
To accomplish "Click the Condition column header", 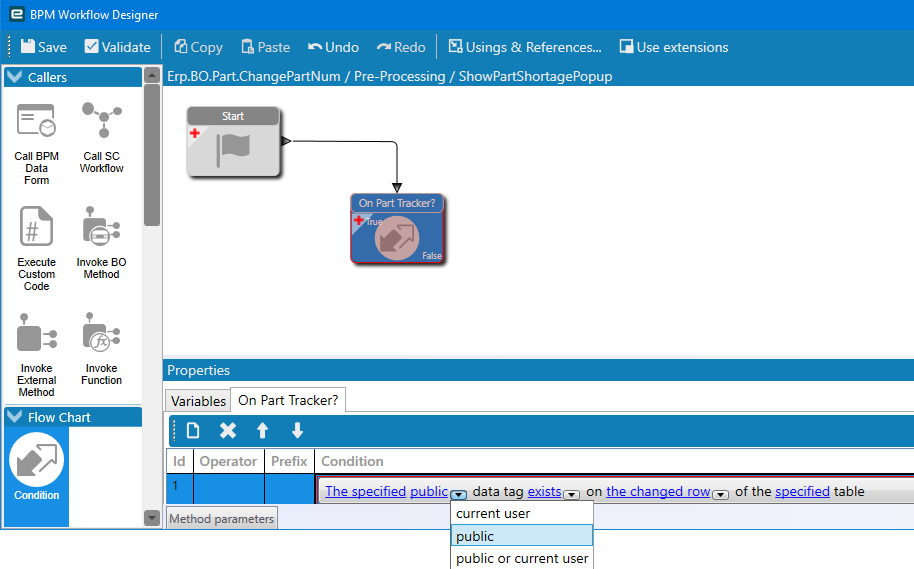I will (614, 461).
